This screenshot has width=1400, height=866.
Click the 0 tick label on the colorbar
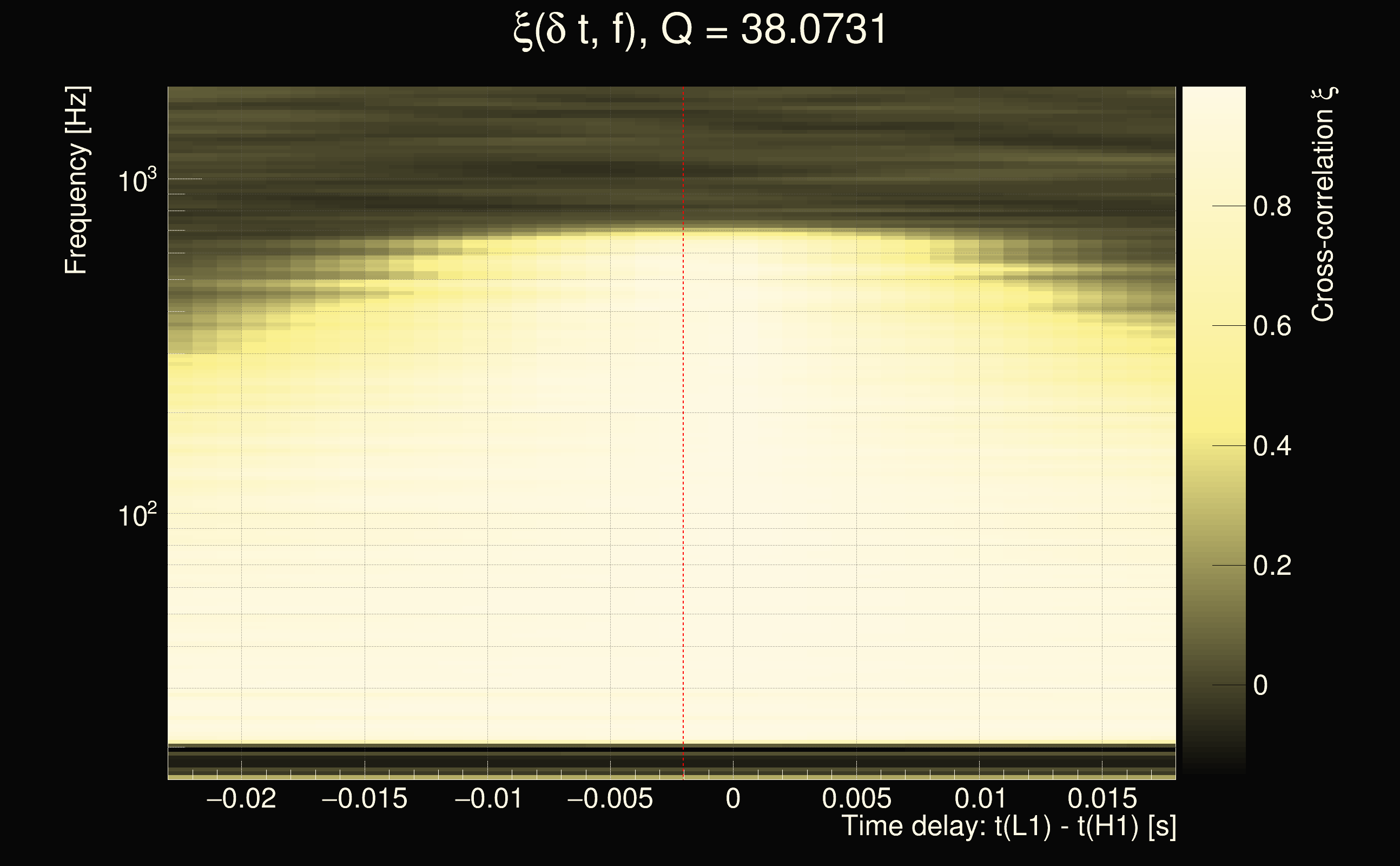pyautogui.click(x=1260, y=685)
